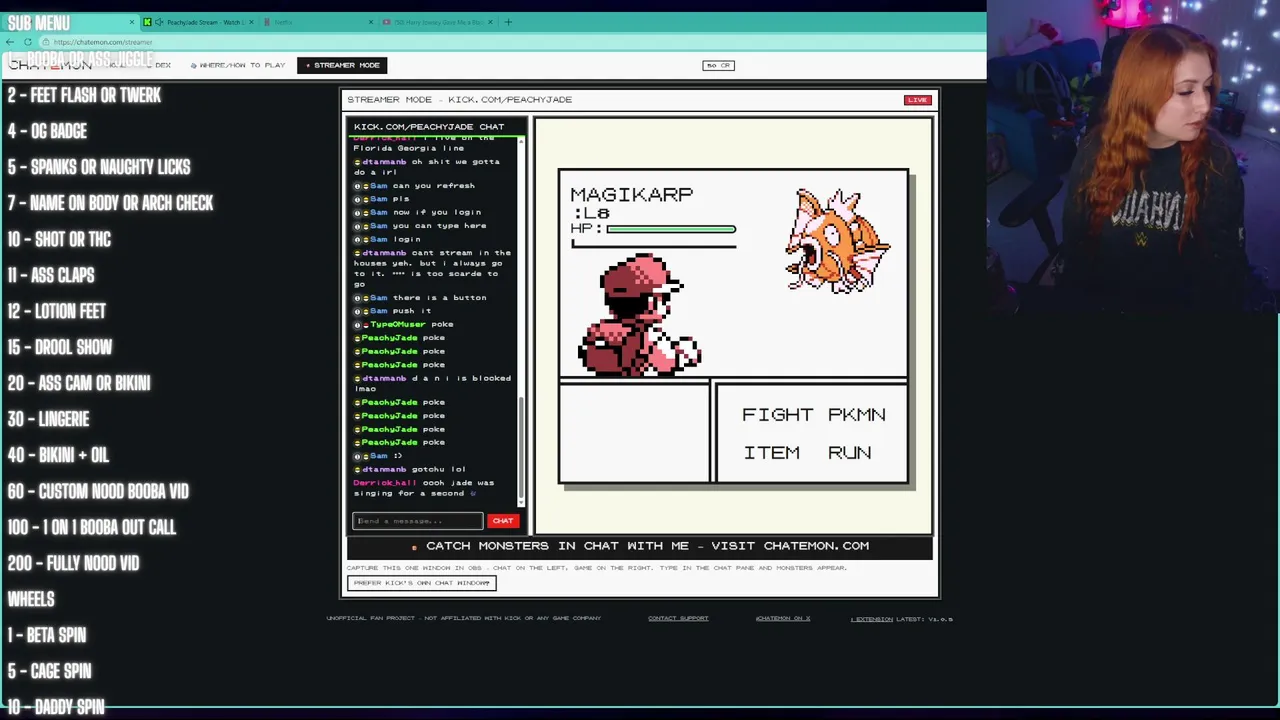This screenshot has width=1280, height=720.
Task: Switch to the Netflix tab
Action: coord(319,22)
